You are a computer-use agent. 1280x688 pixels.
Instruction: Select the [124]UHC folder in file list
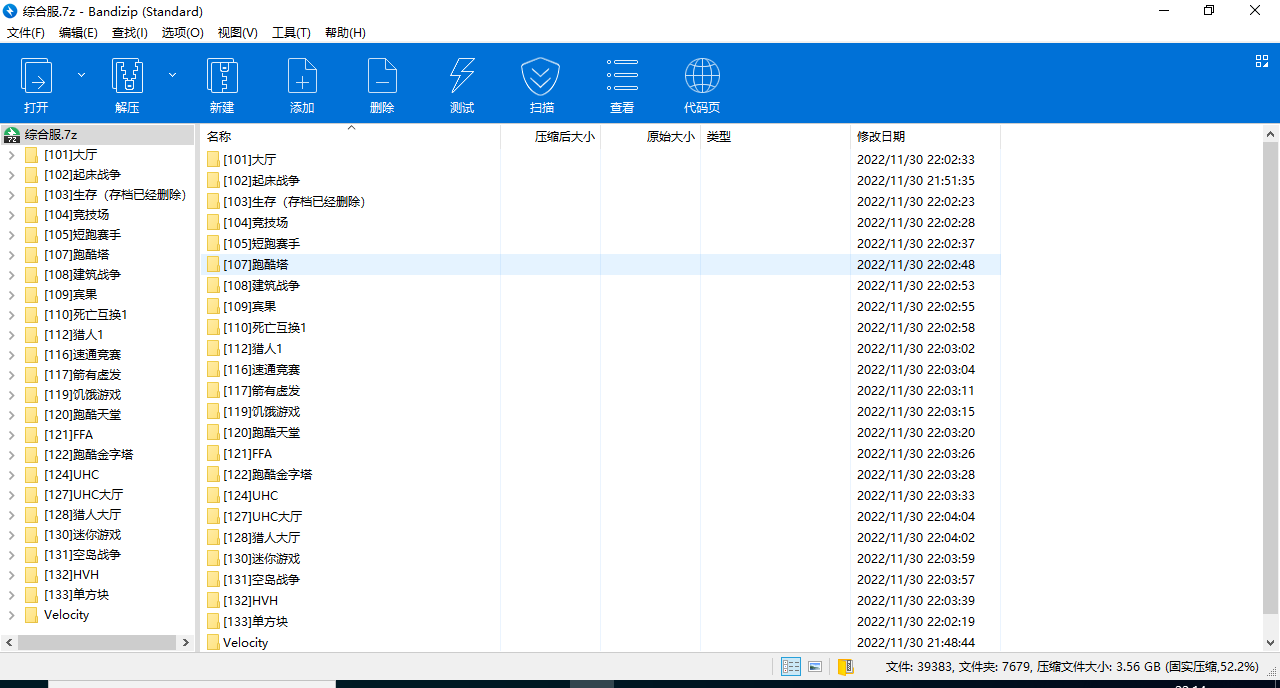click(x=250, y=496)
